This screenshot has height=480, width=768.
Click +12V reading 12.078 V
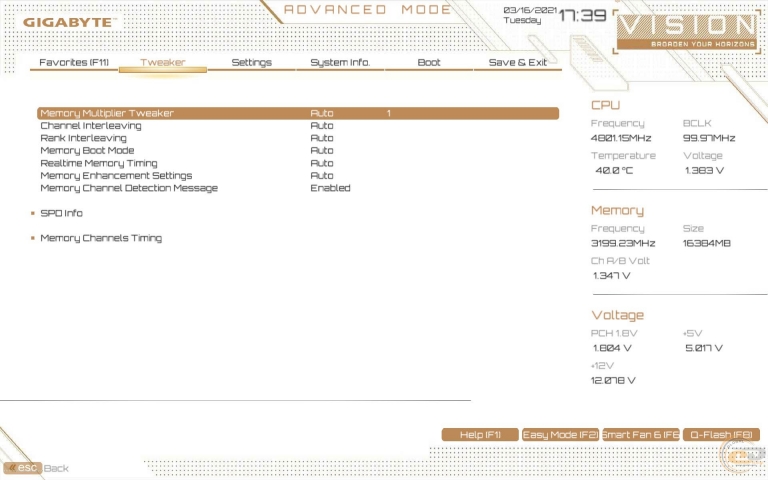point(613,381)
